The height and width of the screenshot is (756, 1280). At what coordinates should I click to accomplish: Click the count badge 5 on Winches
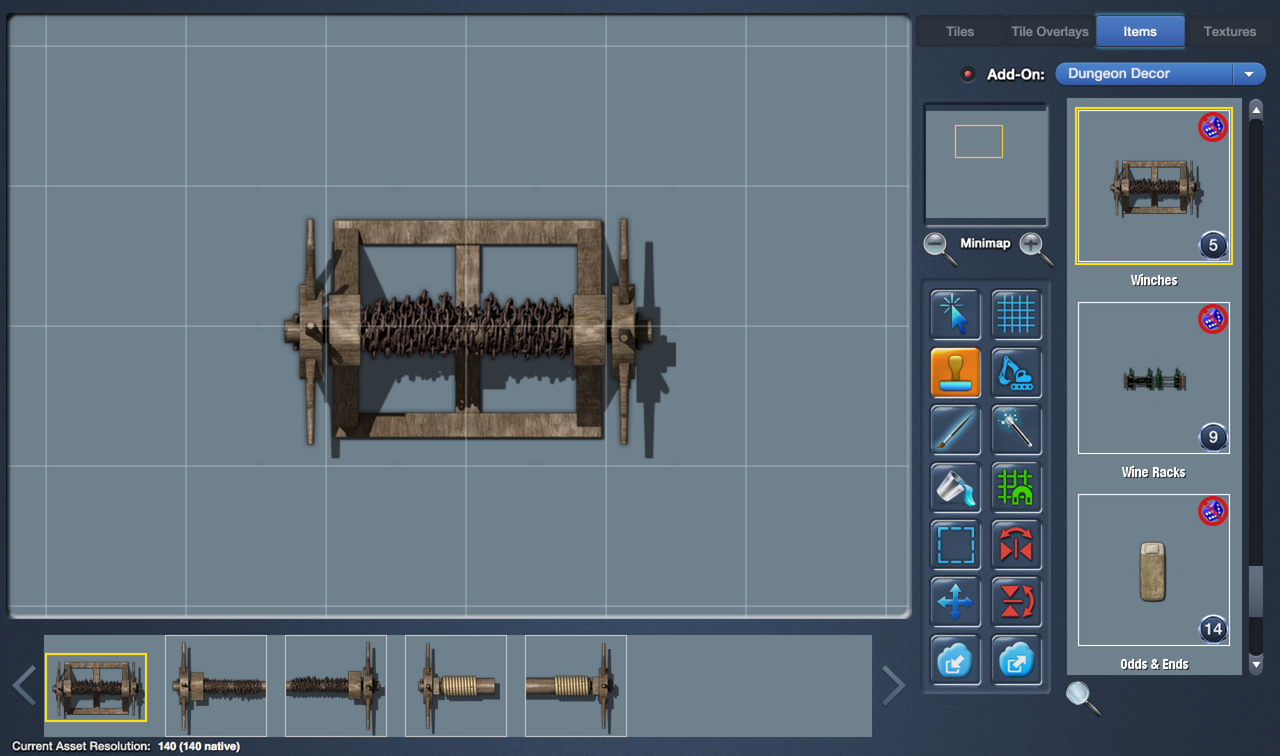(x=1213, y=245)
